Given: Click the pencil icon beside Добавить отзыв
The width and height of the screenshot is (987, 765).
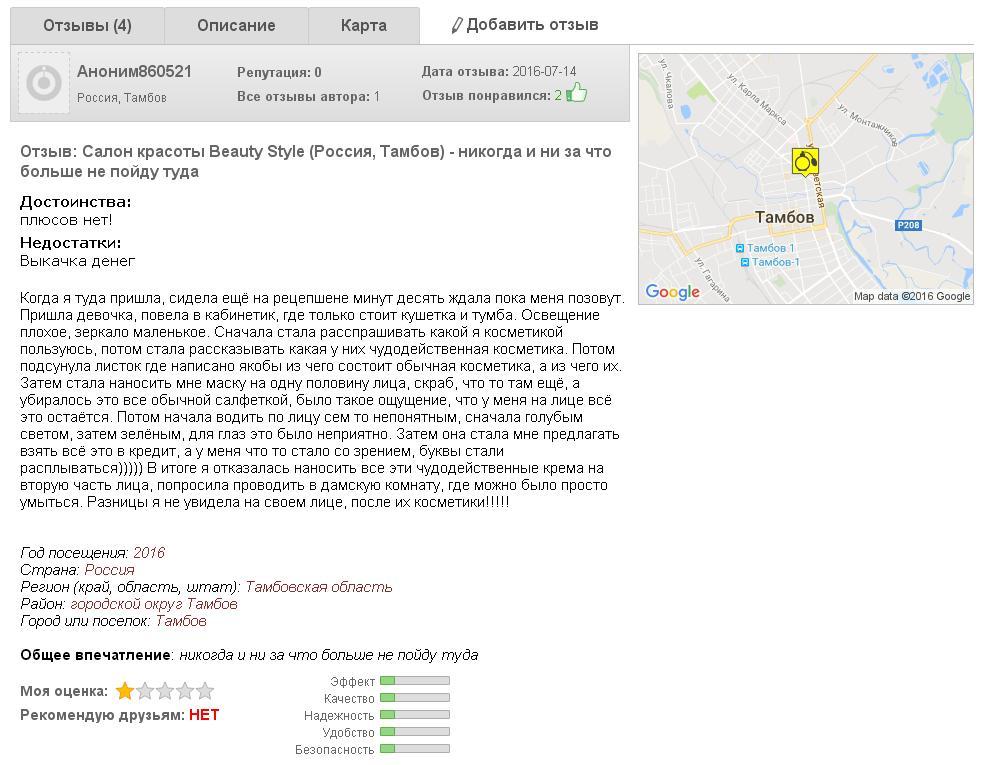Looking at the screenshot, I should click(457, 26).
